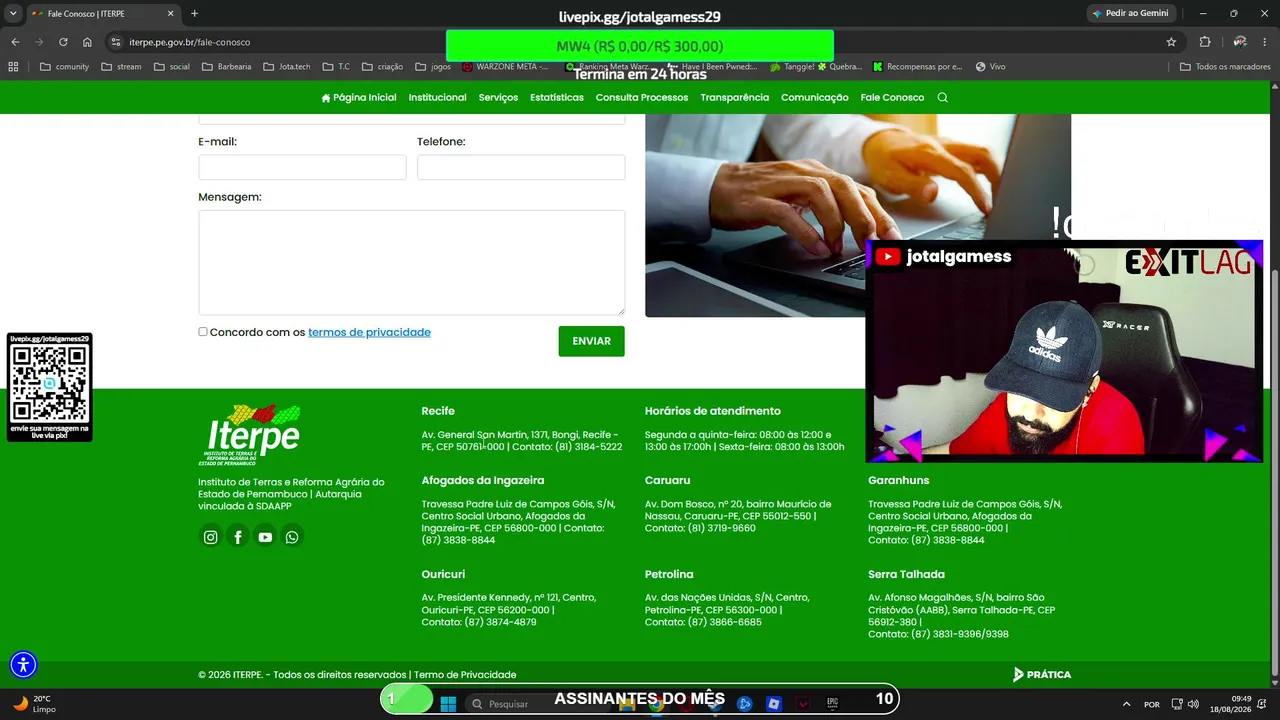Click the 'Petrolina' office heading
This screenshot has width=1280, height=720.
669,574
